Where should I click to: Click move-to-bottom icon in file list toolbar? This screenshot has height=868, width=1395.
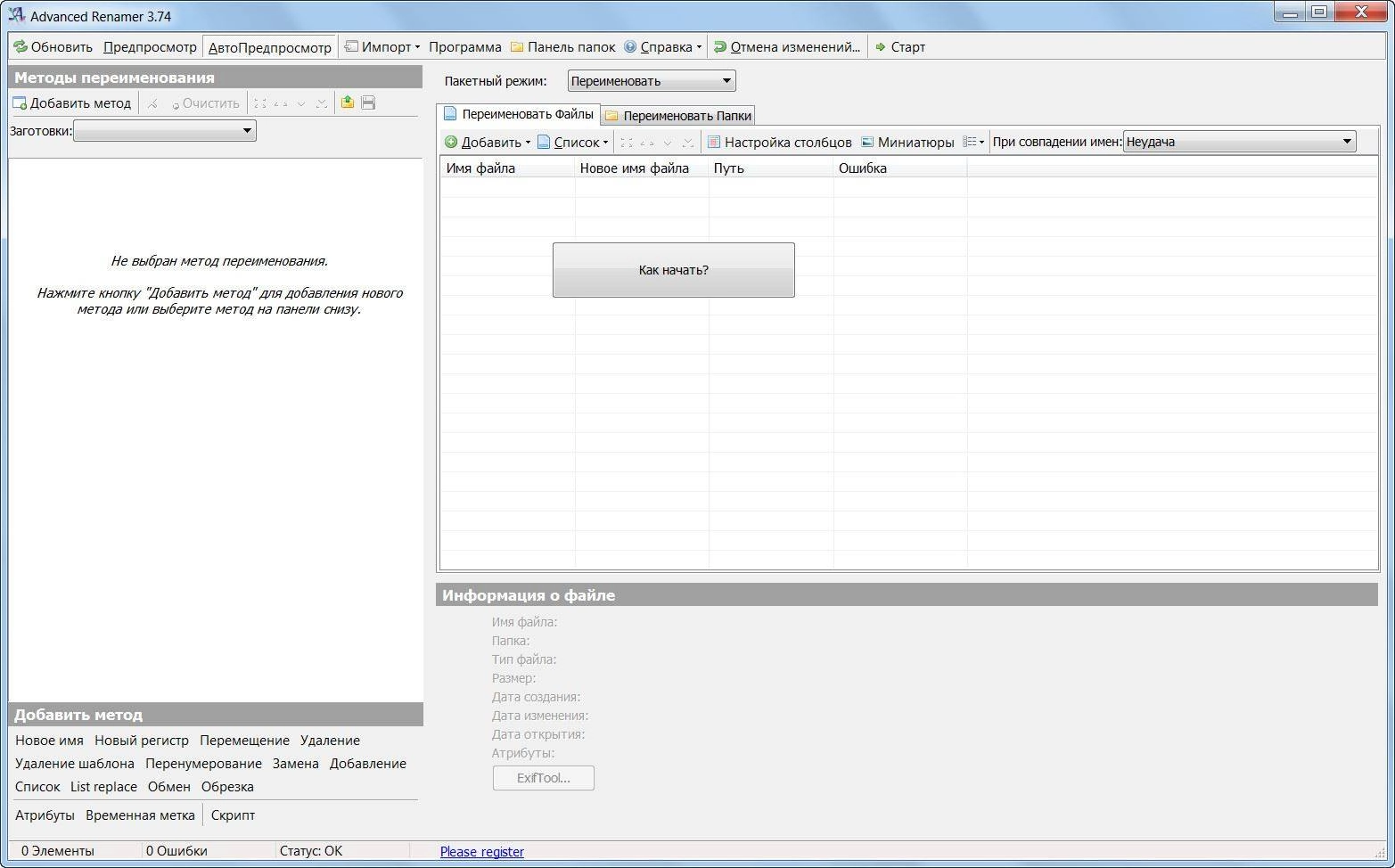click(x=688, y=143)
